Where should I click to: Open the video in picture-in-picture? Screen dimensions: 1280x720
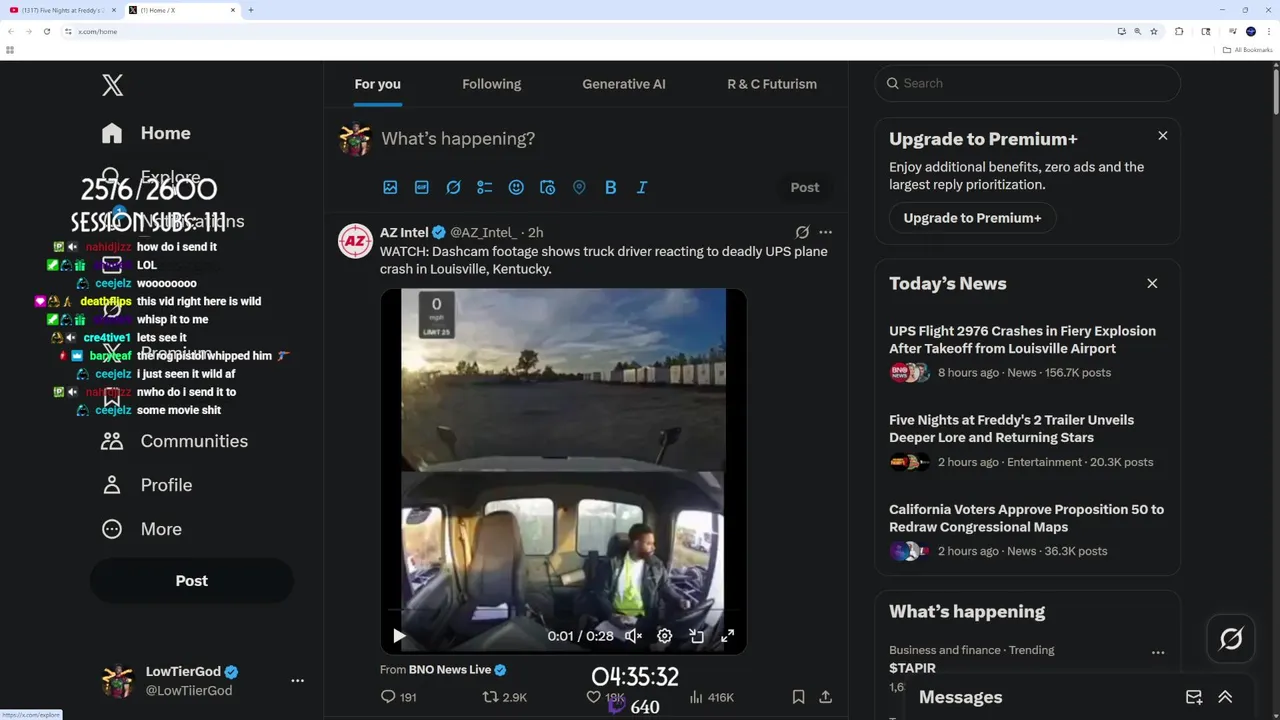tap(697, 636)
